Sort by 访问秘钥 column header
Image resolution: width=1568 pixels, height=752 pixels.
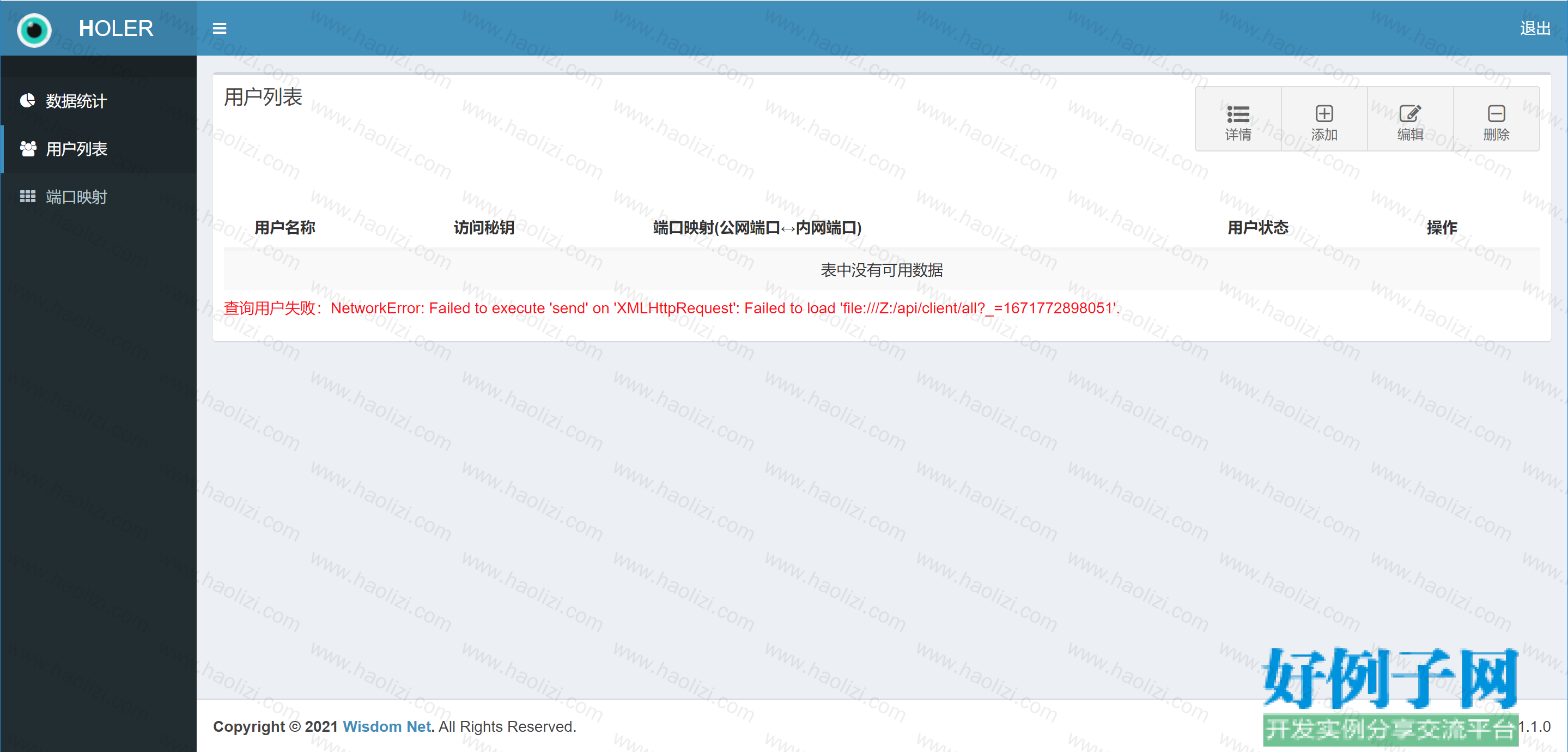[x=484, y=228]
